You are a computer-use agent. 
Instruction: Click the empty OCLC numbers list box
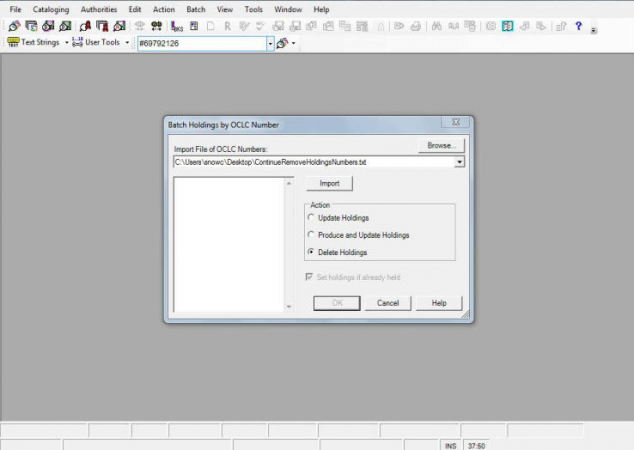pos(229,245)
